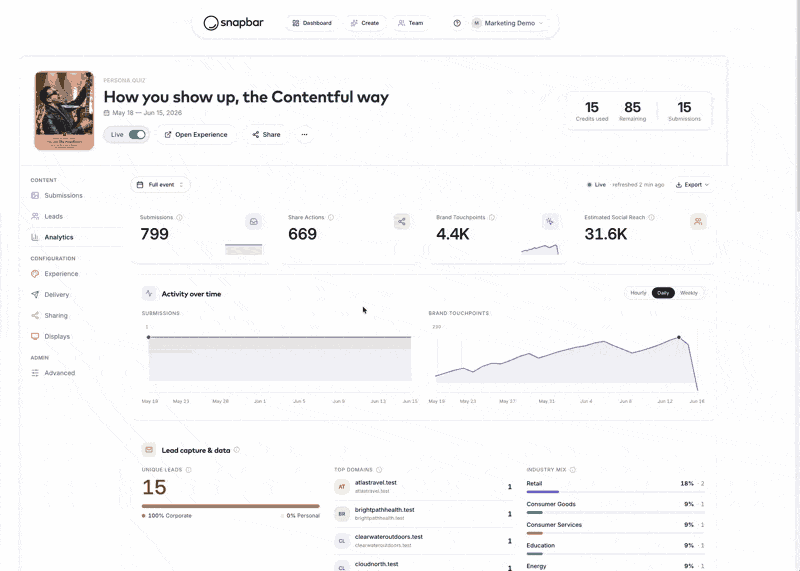Click the Submissions chart data point
Screen dimensions: 800x571
tap(148, 337)
